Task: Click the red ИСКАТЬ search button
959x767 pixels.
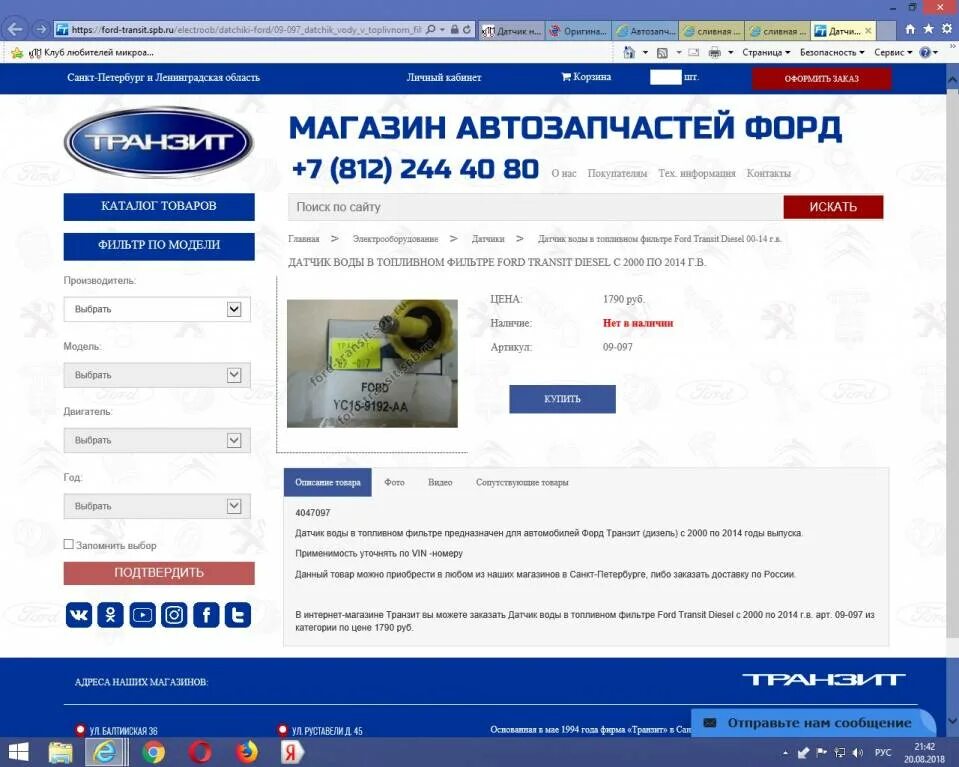Action: tap(833, 207)
